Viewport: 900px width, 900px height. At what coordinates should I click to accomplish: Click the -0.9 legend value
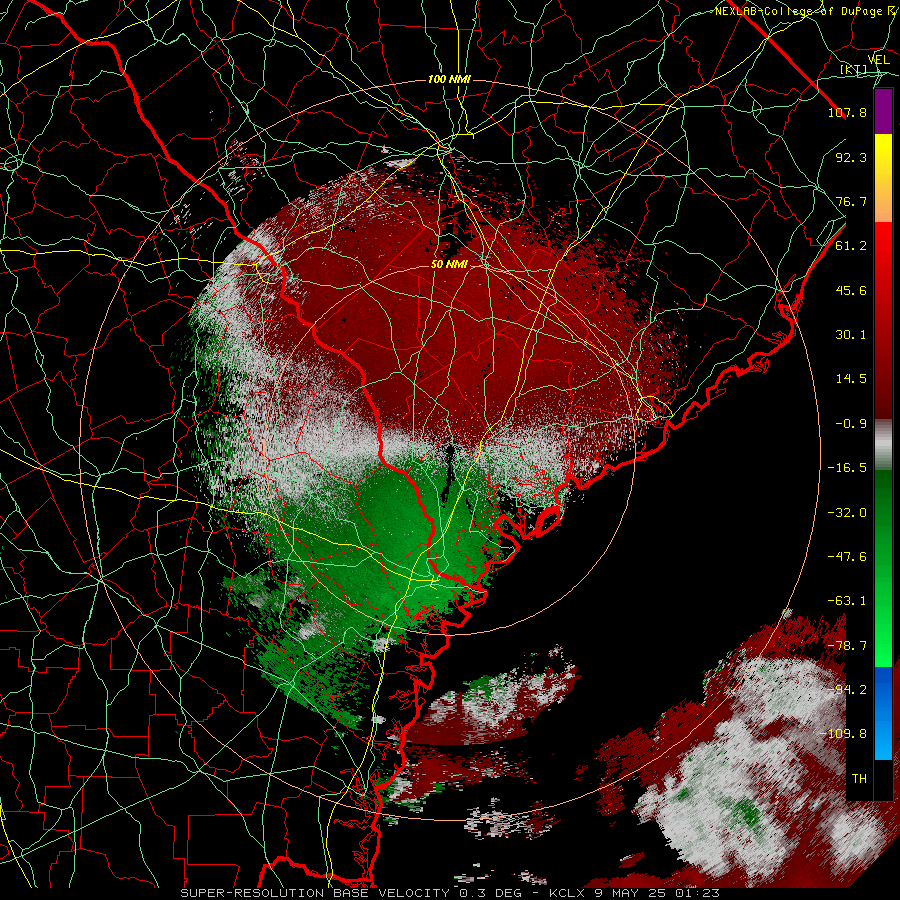click(851, 424)
